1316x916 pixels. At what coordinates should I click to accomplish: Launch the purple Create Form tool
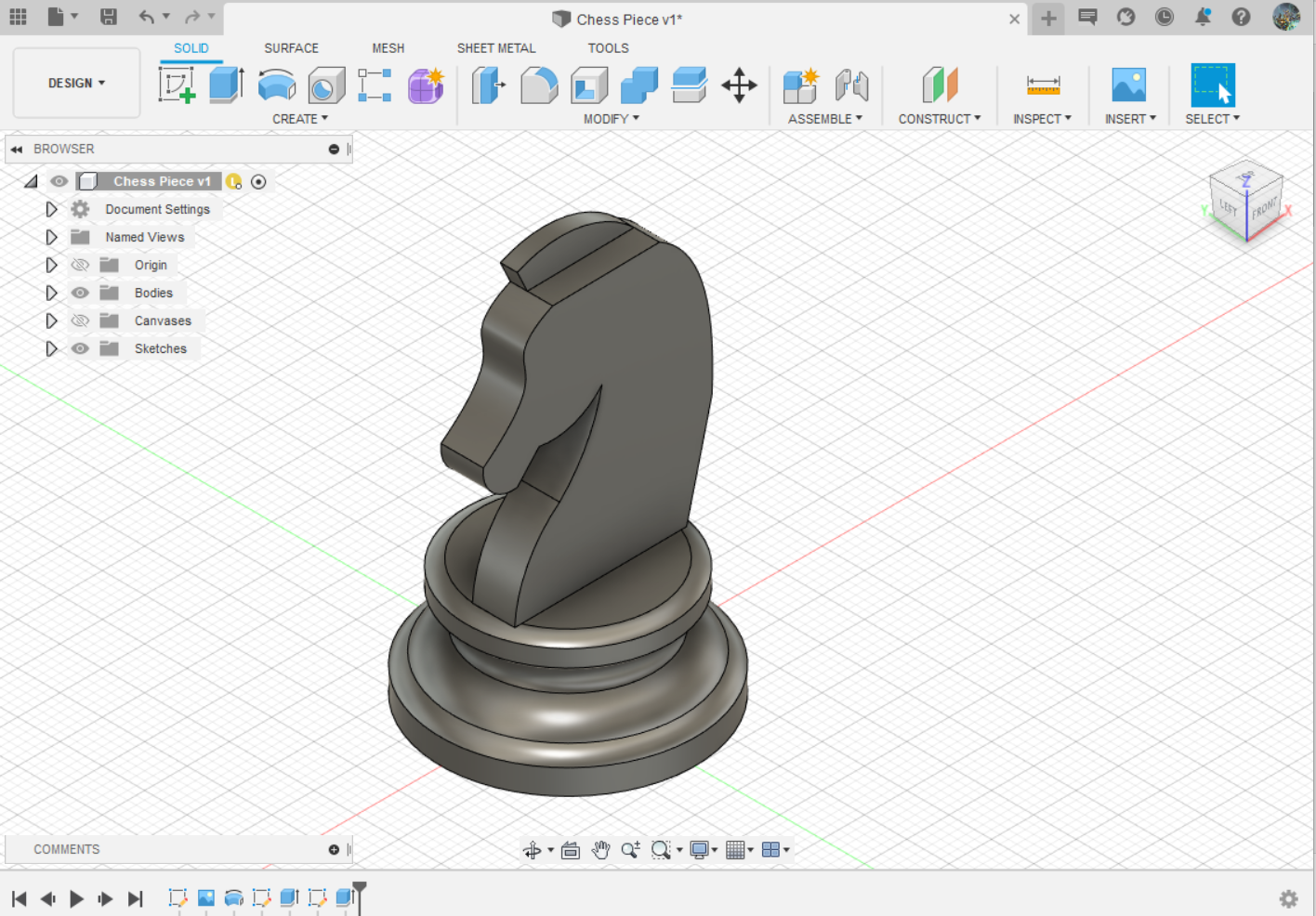click(426, 85)
